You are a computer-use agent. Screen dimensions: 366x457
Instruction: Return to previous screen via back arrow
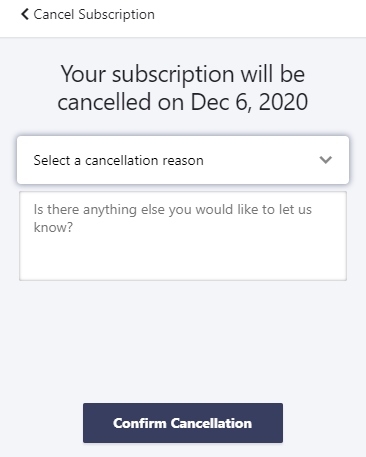[25, 14]
